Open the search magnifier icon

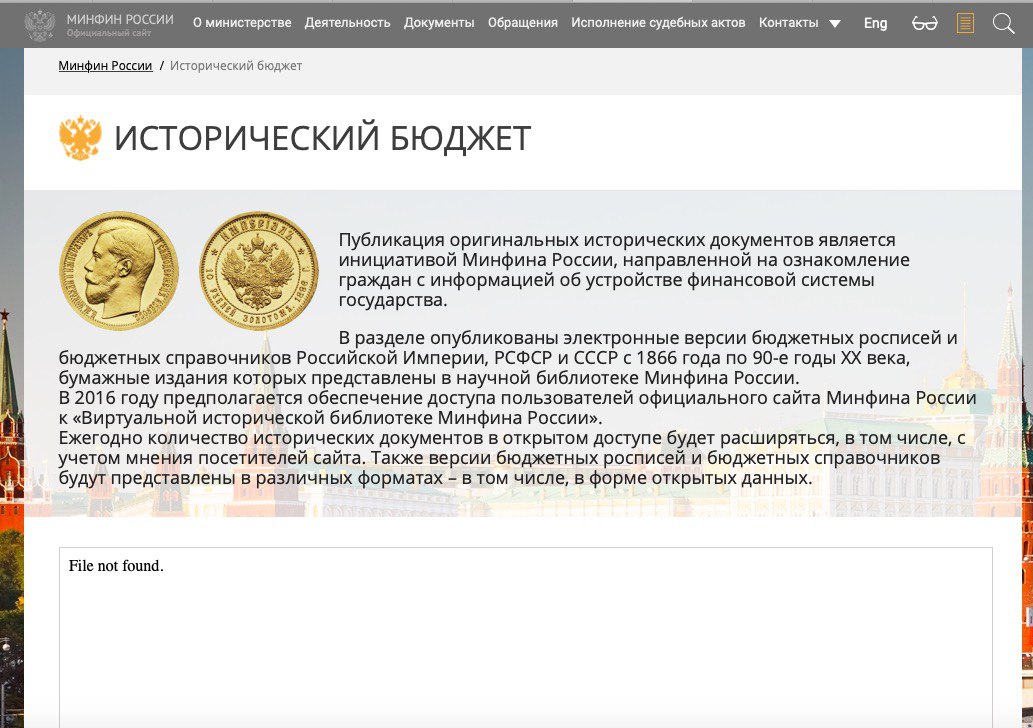click(x=1003, y=24)
